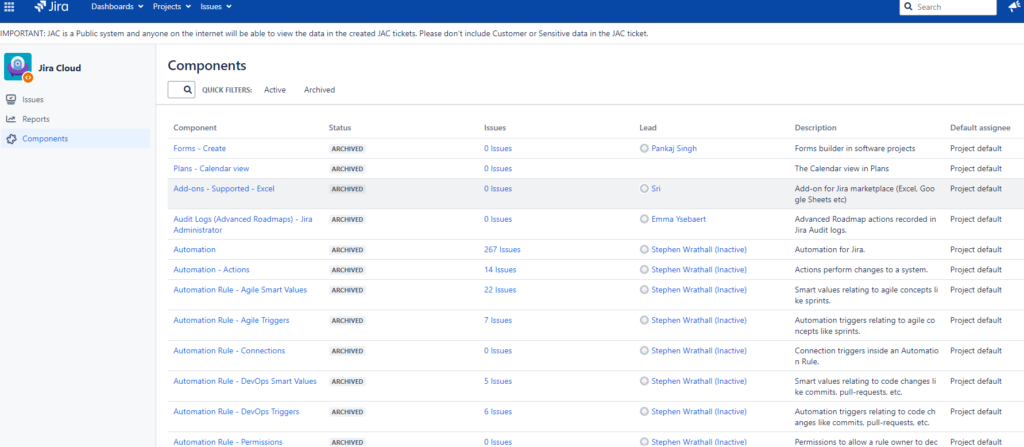View the 267 Issues link
1024x447 pixels.
coord(502,250)
